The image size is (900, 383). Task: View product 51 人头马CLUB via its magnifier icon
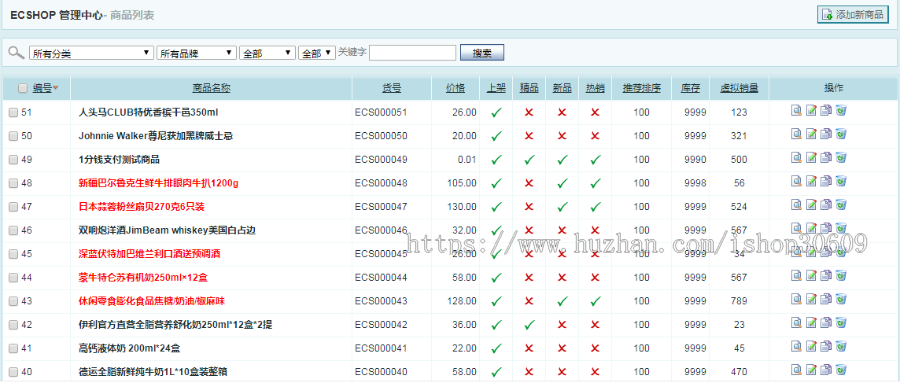(797, 110)
